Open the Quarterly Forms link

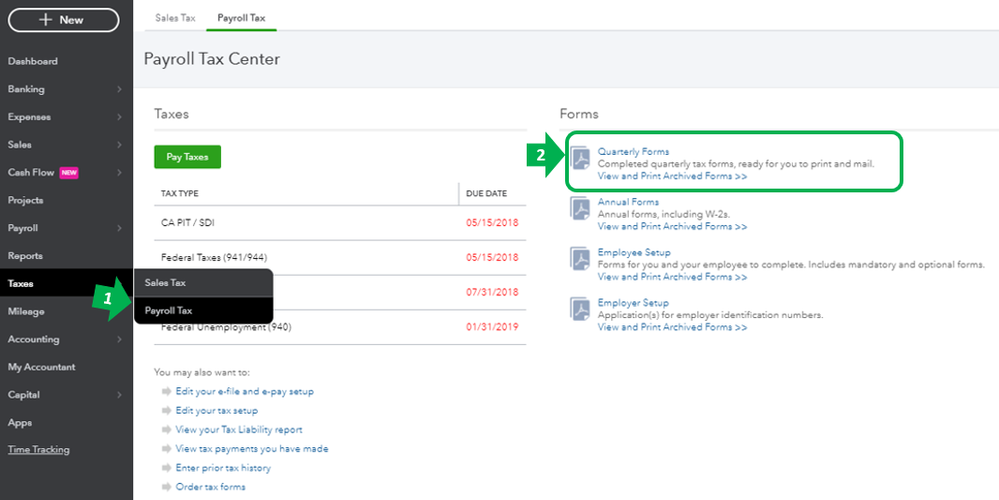(x=633, y=152)
